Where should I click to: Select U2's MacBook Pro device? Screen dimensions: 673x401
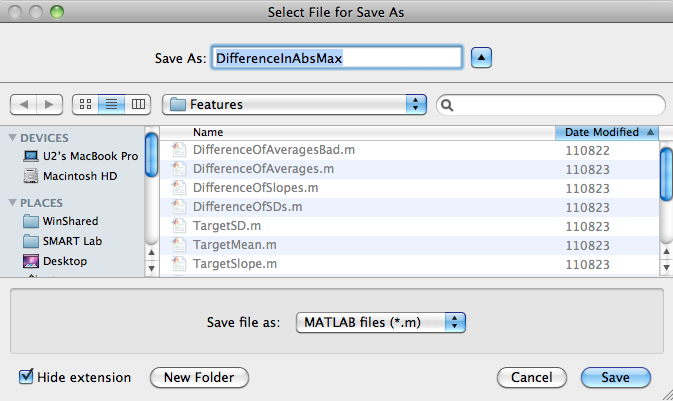[80, 156]
